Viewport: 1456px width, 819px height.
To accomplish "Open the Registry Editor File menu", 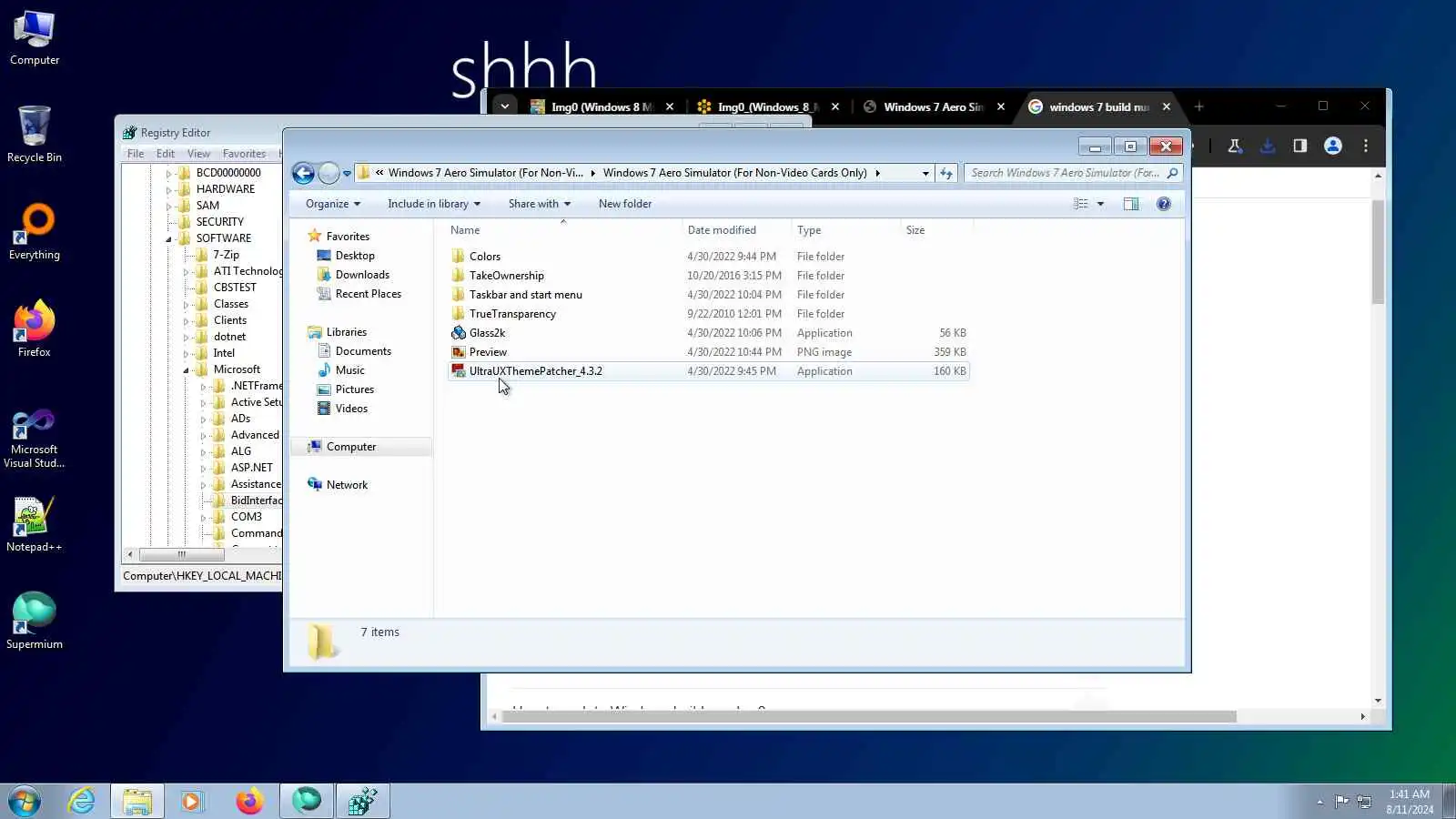I will coord(136,154).
